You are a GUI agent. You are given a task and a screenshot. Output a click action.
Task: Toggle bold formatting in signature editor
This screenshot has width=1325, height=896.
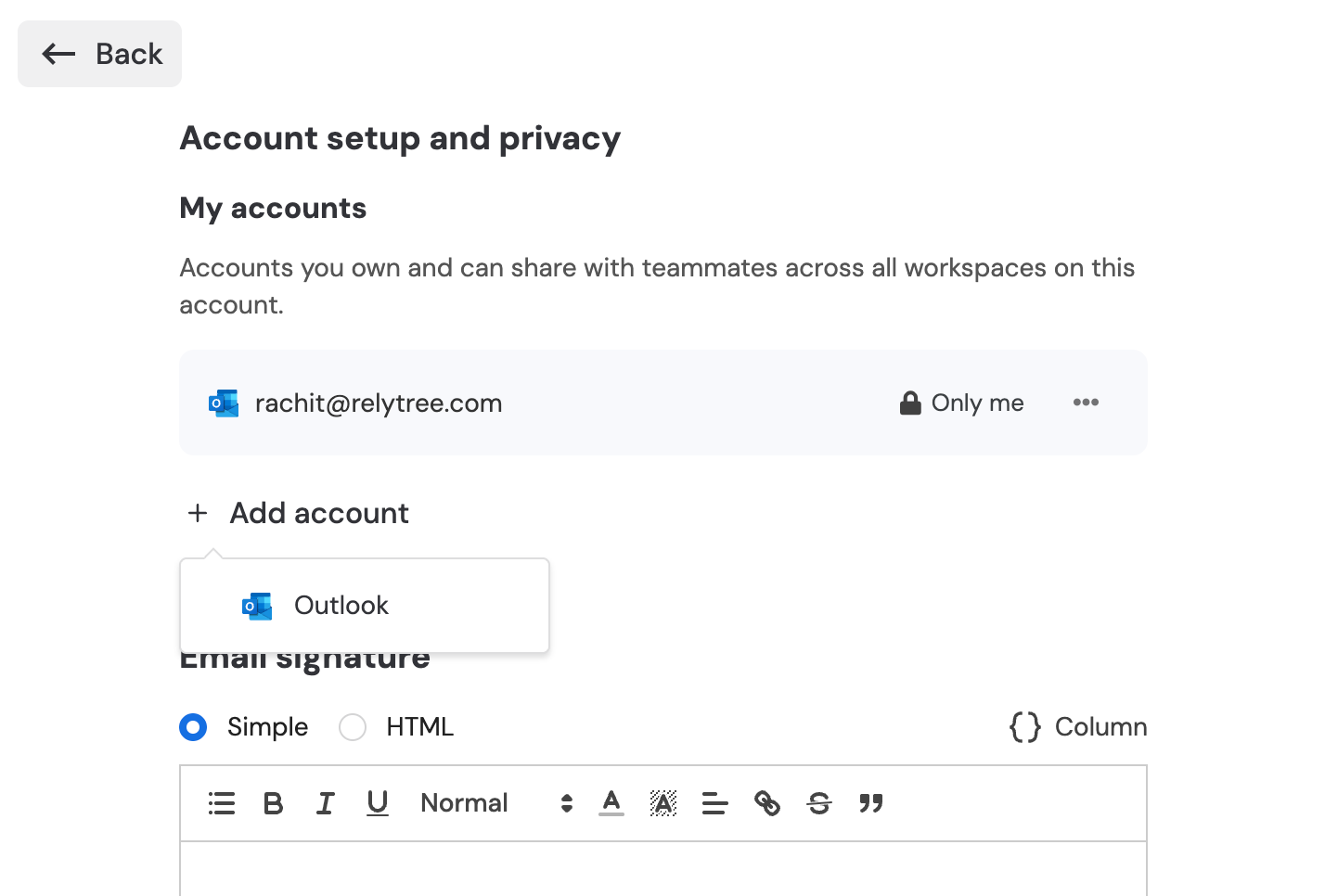pos(273,803)
